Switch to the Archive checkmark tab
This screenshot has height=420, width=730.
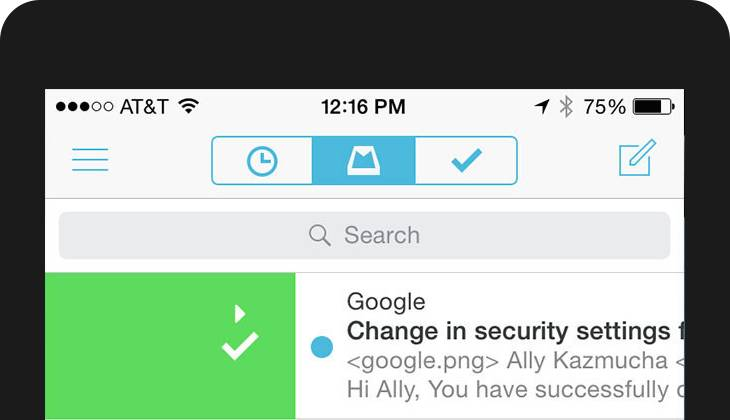[466, 161]
